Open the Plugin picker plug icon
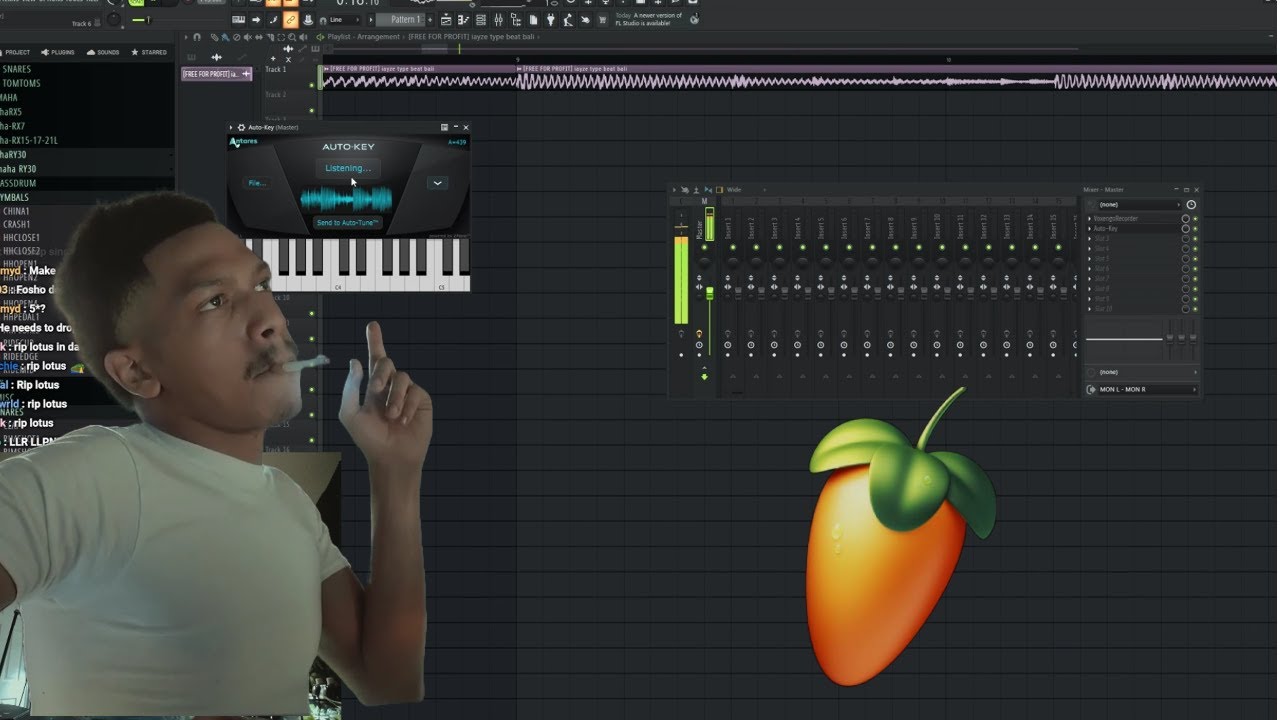Image resolution: width=1280 pixels, height=720 pixels. pos(550,20)
